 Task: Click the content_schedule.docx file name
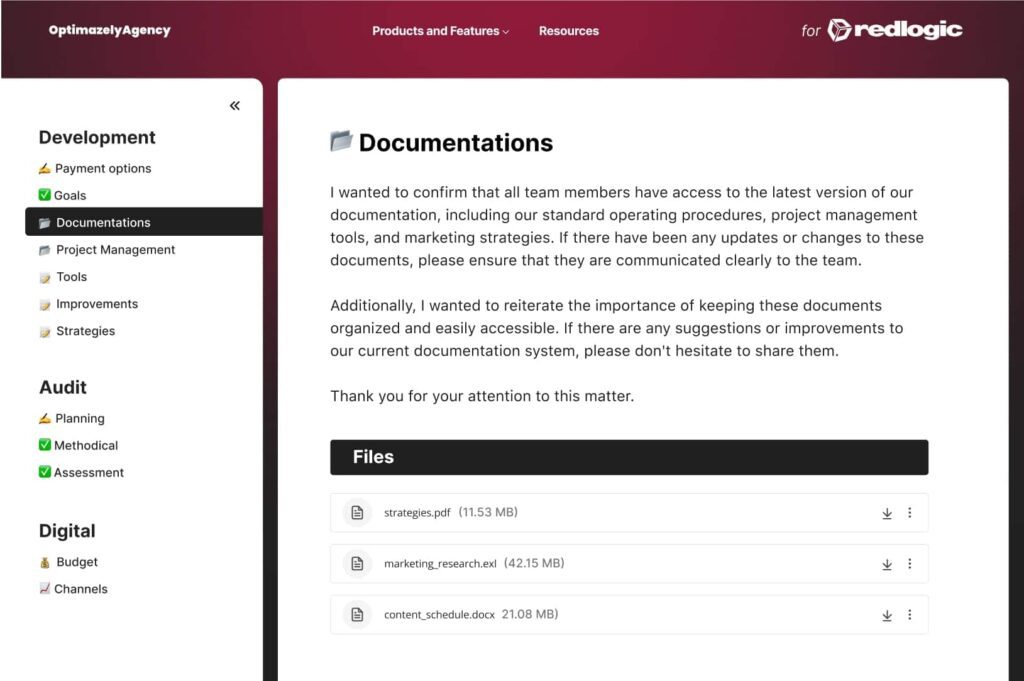(440, 614)
